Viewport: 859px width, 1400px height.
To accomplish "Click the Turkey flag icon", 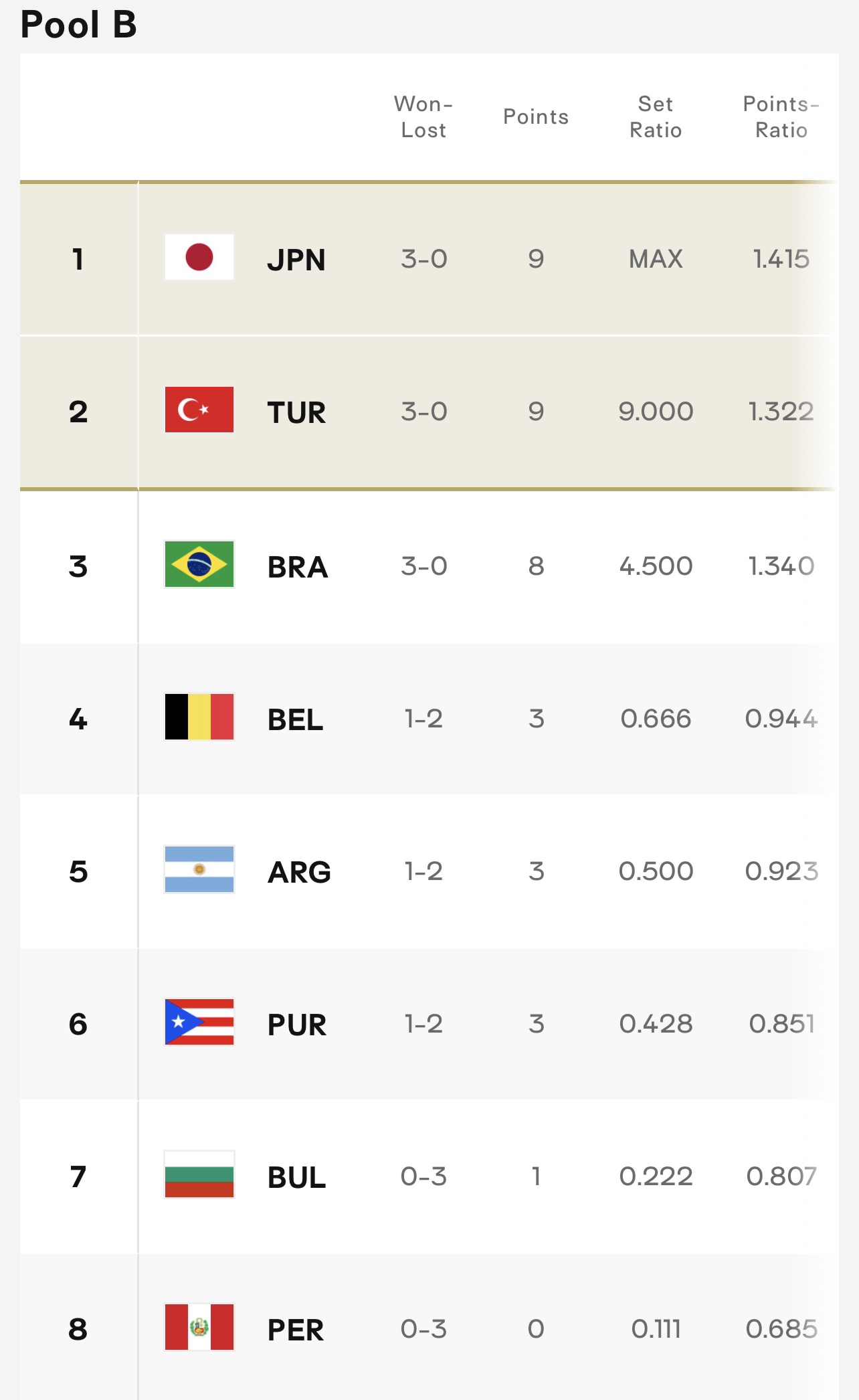I will (199, 410).
